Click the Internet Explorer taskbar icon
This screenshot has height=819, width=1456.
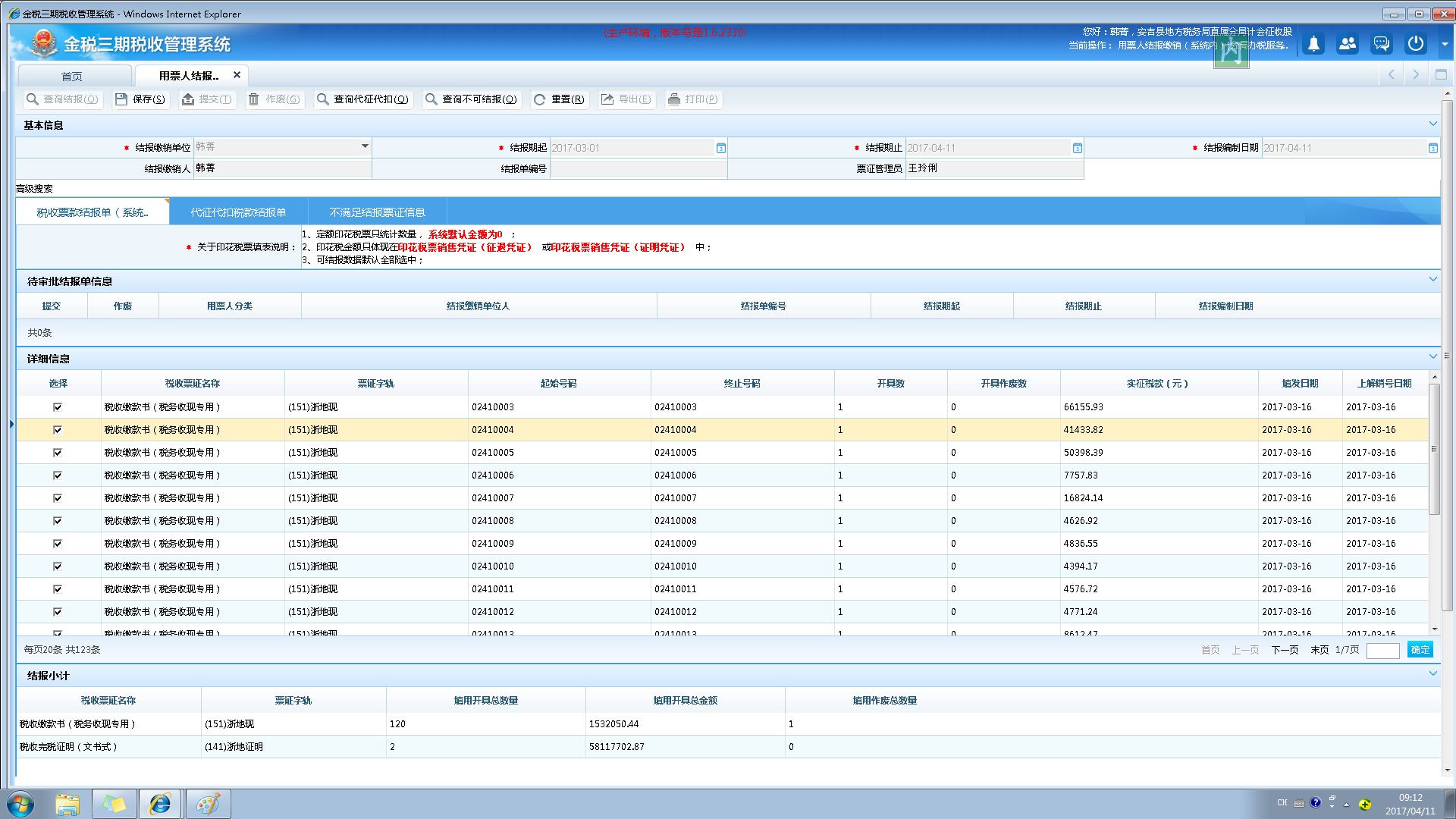(x=160, y=804)
